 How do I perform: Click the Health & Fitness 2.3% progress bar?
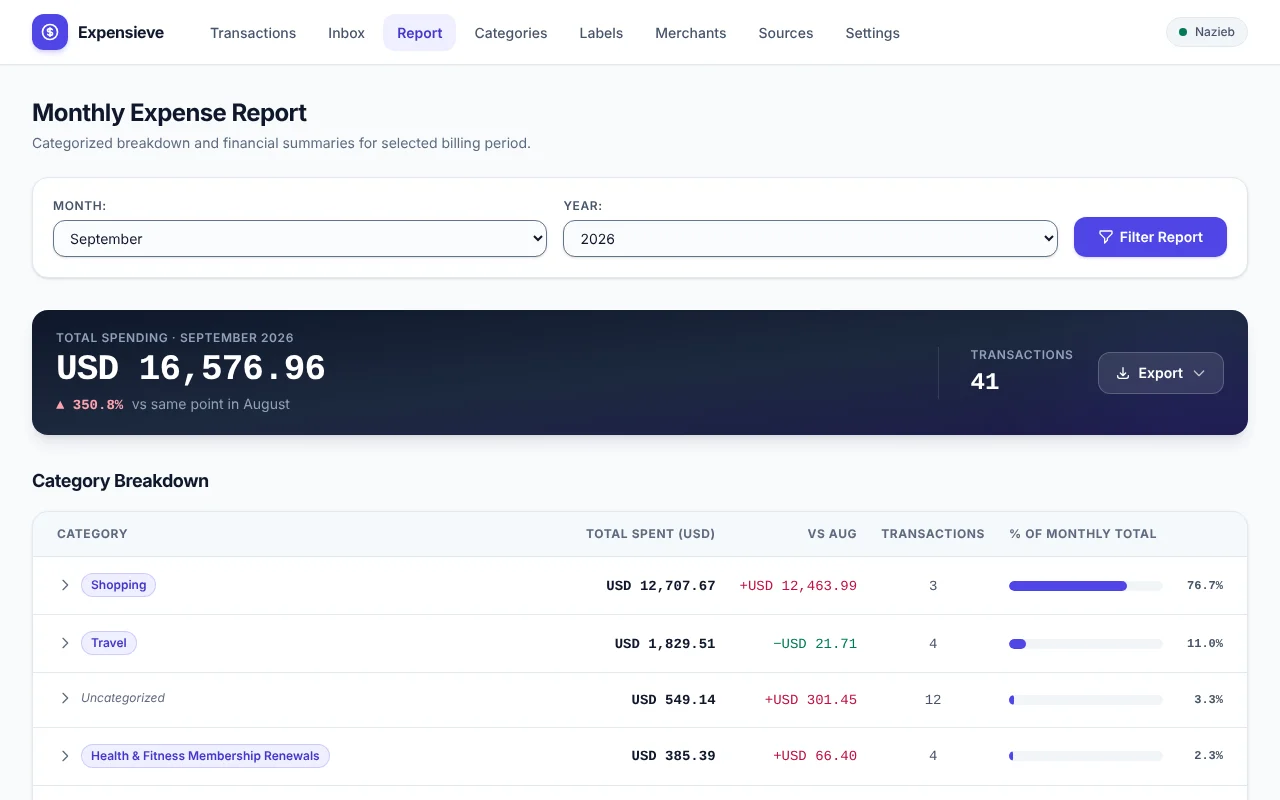1085,756
